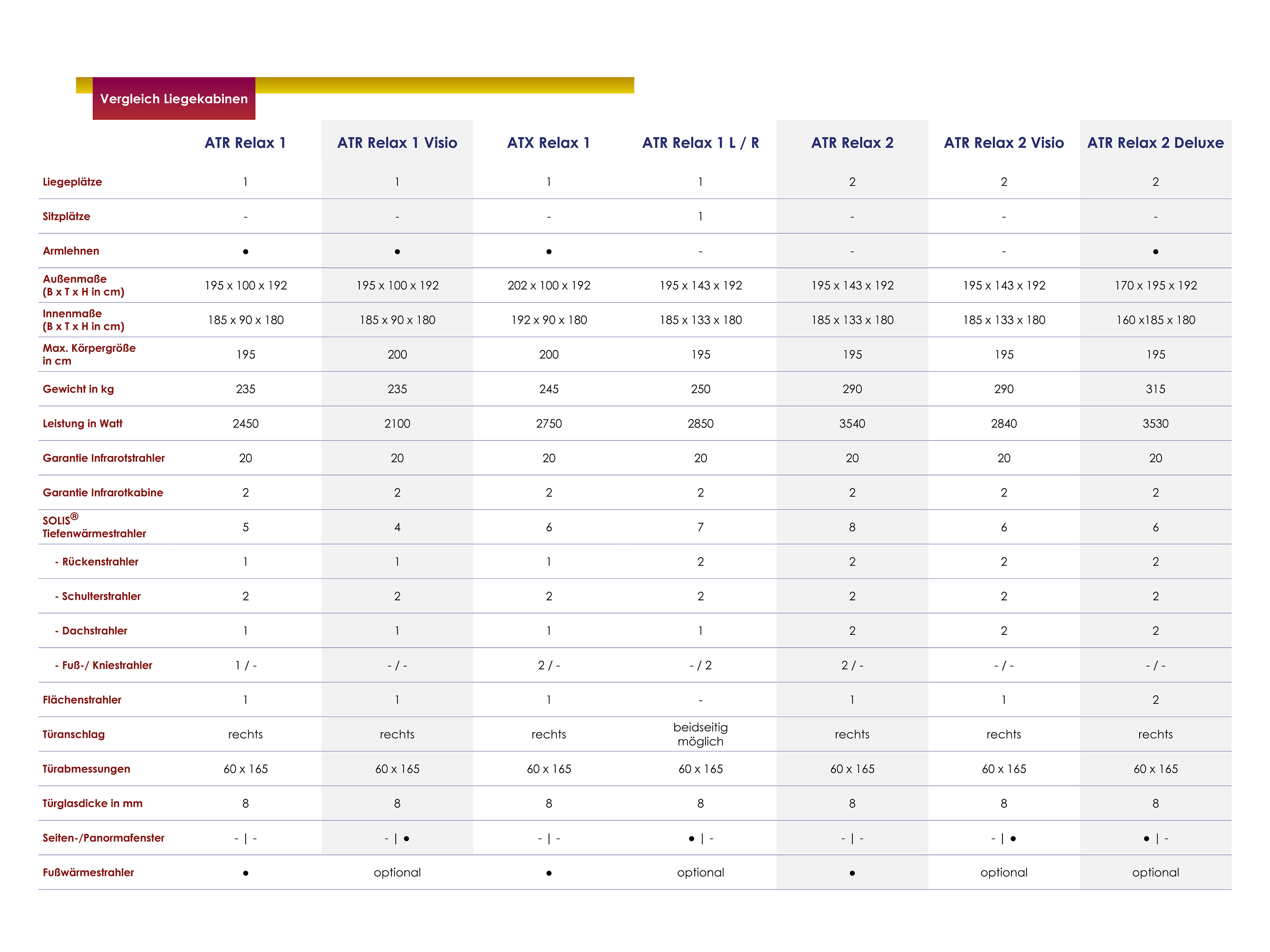The width and height of the screenshot is (1270, 952).
Task: Select the ATR Relax 1 column header
Action: click(245, 143)
